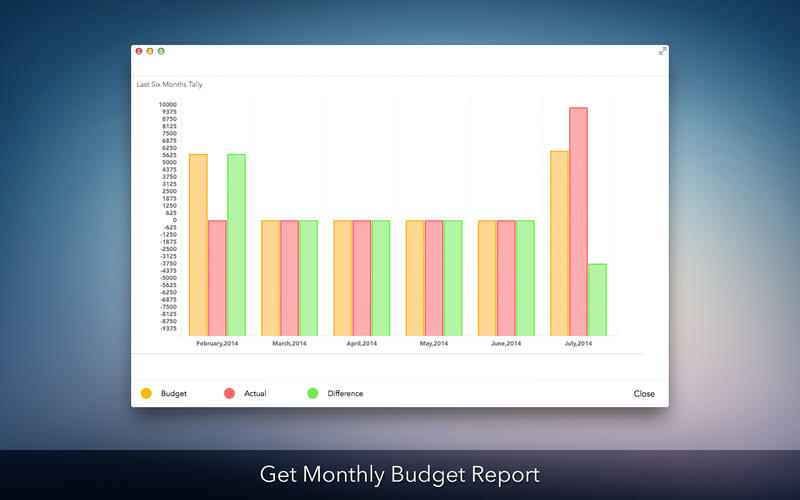Viewport: 800px width, 500px height.
Task: Click the May,2014 axis label
Action: click(434, 343)
